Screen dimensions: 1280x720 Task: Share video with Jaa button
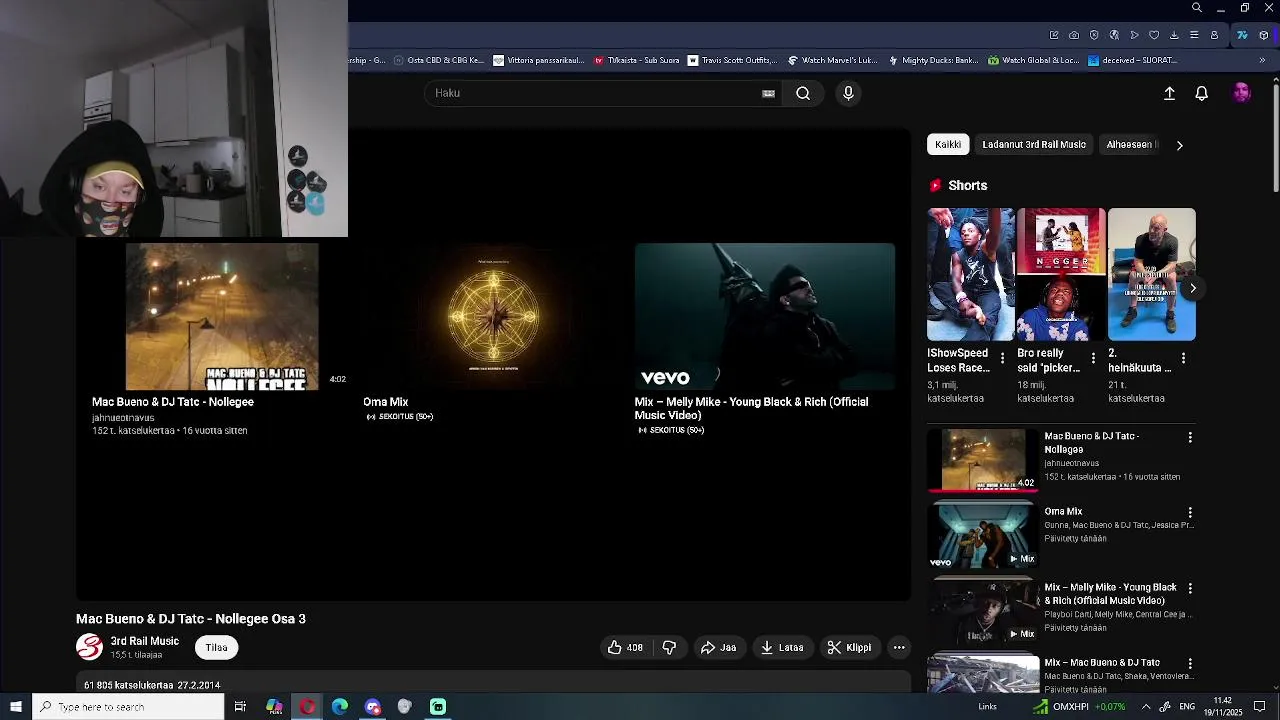pyautogui.click(x=718, y=647)
